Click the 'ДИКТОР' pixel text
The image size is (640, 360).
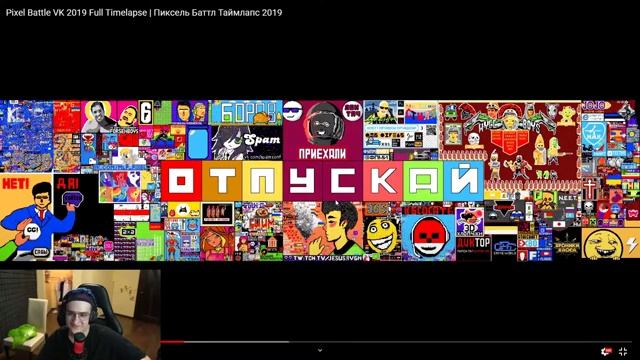[473, 243]
